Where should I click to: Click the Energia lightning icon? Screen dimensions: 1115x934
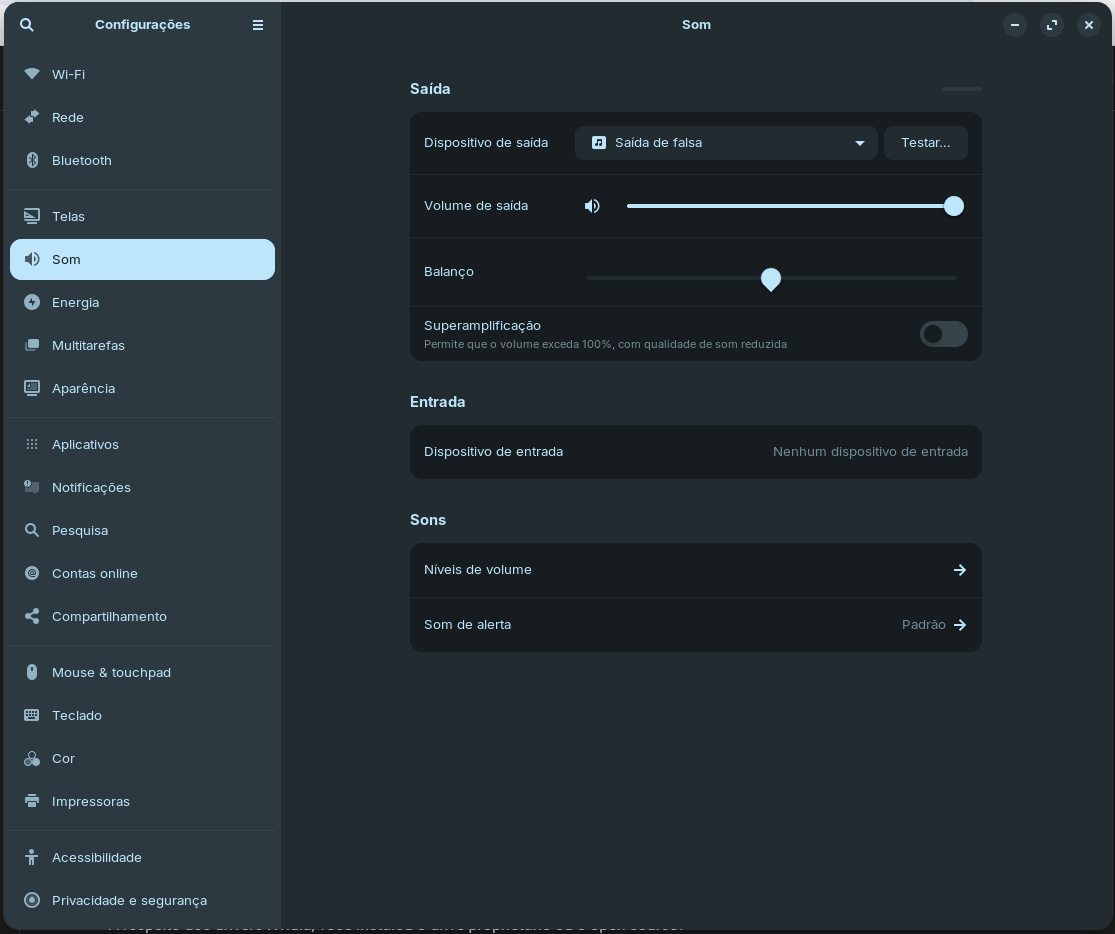click(x=32, y=302)
